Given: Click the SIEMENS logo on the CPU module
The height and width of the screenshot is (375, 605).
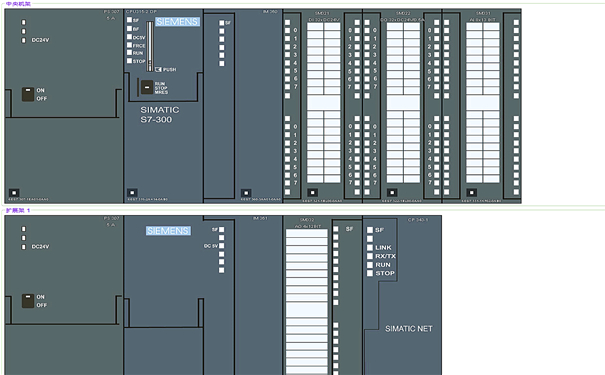Looking at the screenshot, I should click(x=177, y=22).
